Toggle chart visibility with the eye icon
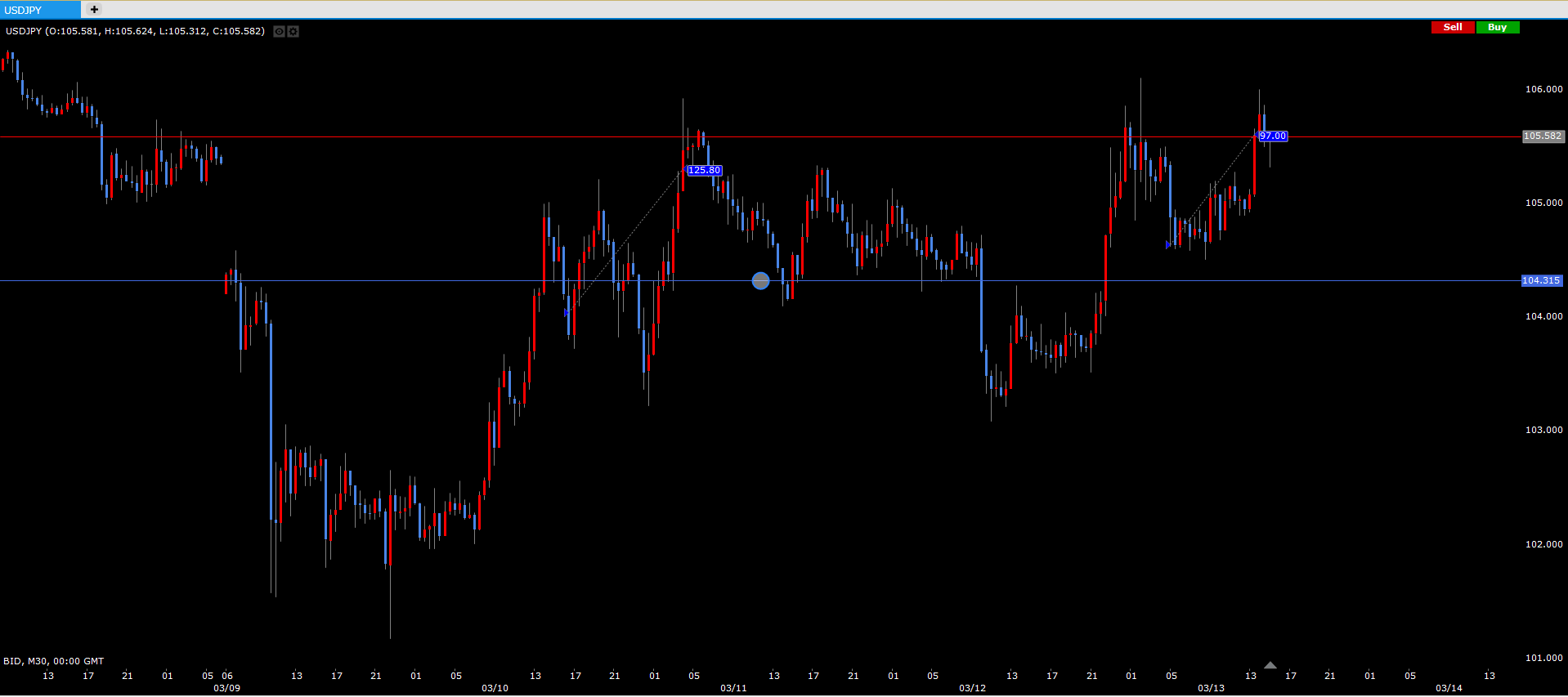Image resolution: width=1568 pixels, height=697 pixels. tap(279, 32)
